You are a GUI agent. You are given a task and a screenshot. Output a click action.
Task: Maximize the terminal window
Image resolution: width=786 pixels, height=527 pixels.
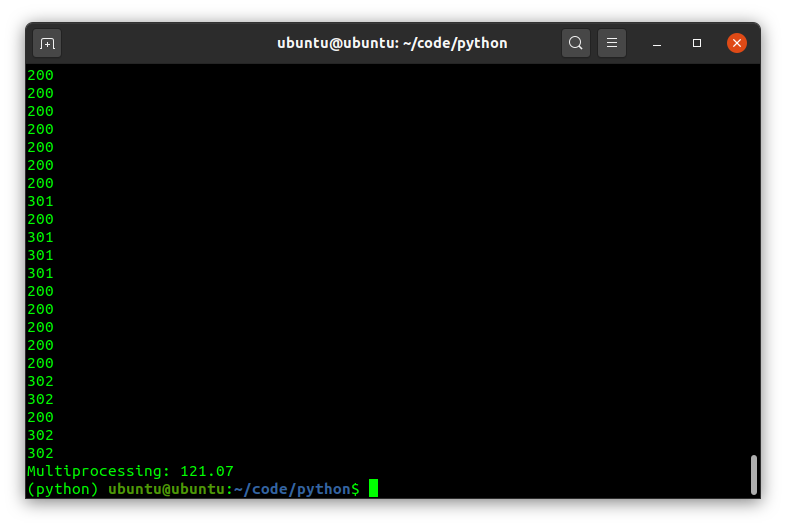pyautogui.click(x=697, y=44)
